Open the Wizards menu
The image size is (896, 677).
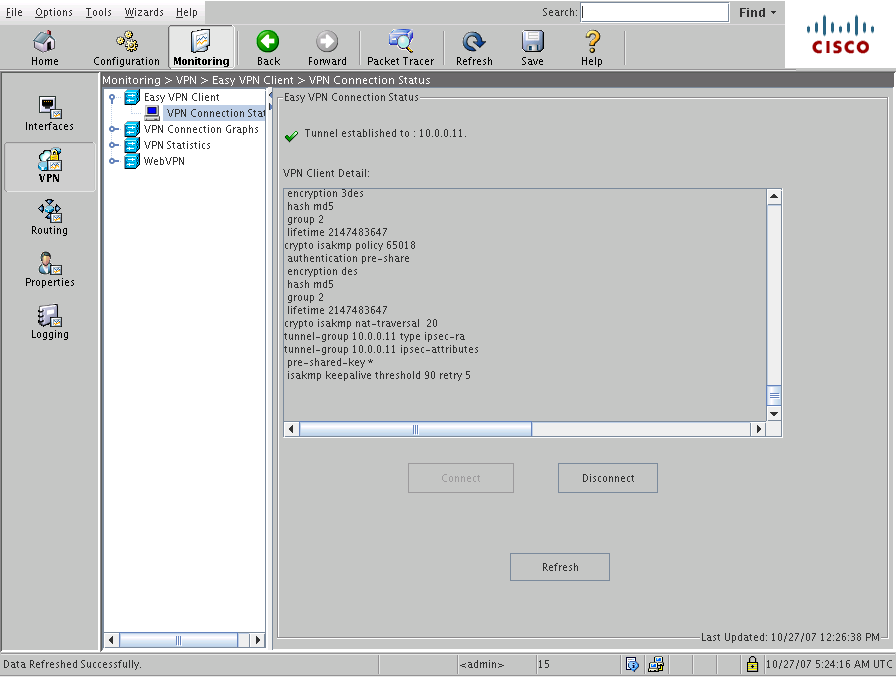click(144, 12)
